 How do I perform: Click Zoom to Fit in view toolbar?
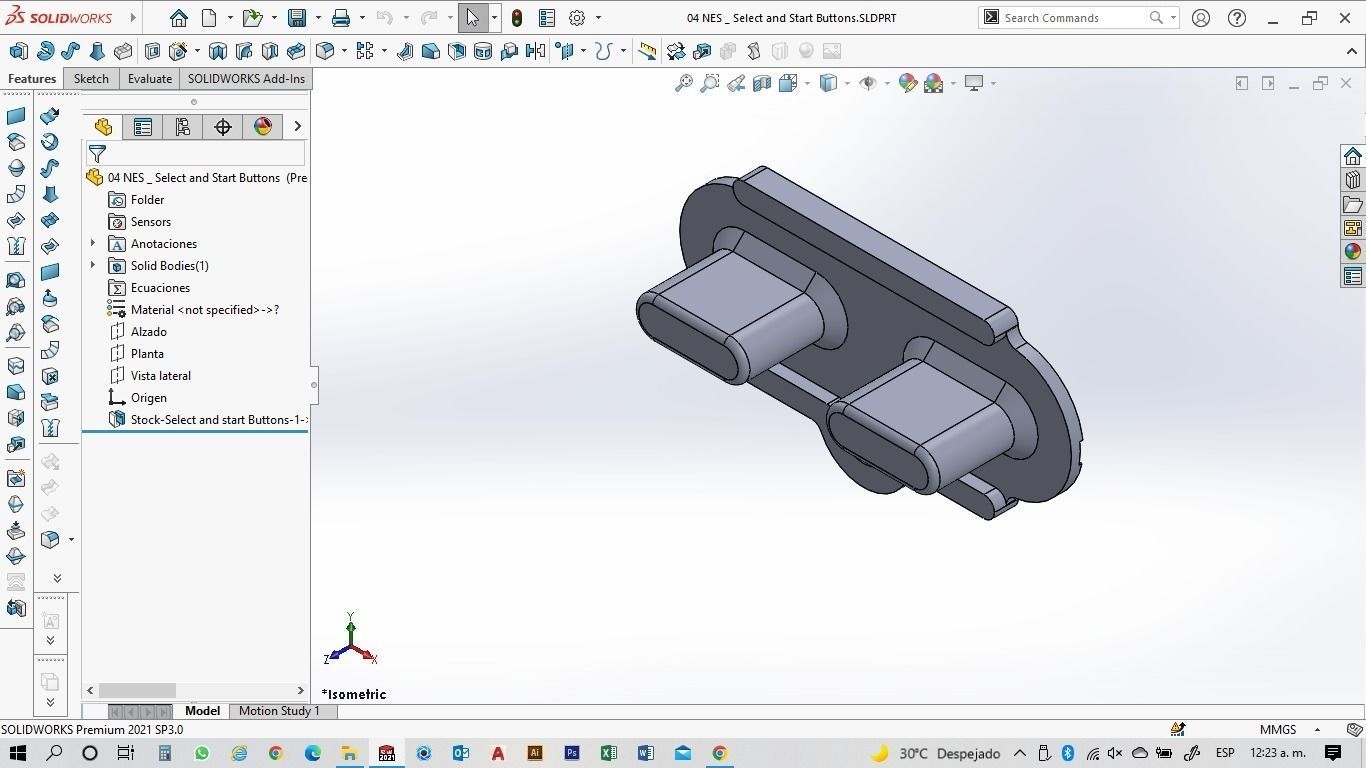684,83
